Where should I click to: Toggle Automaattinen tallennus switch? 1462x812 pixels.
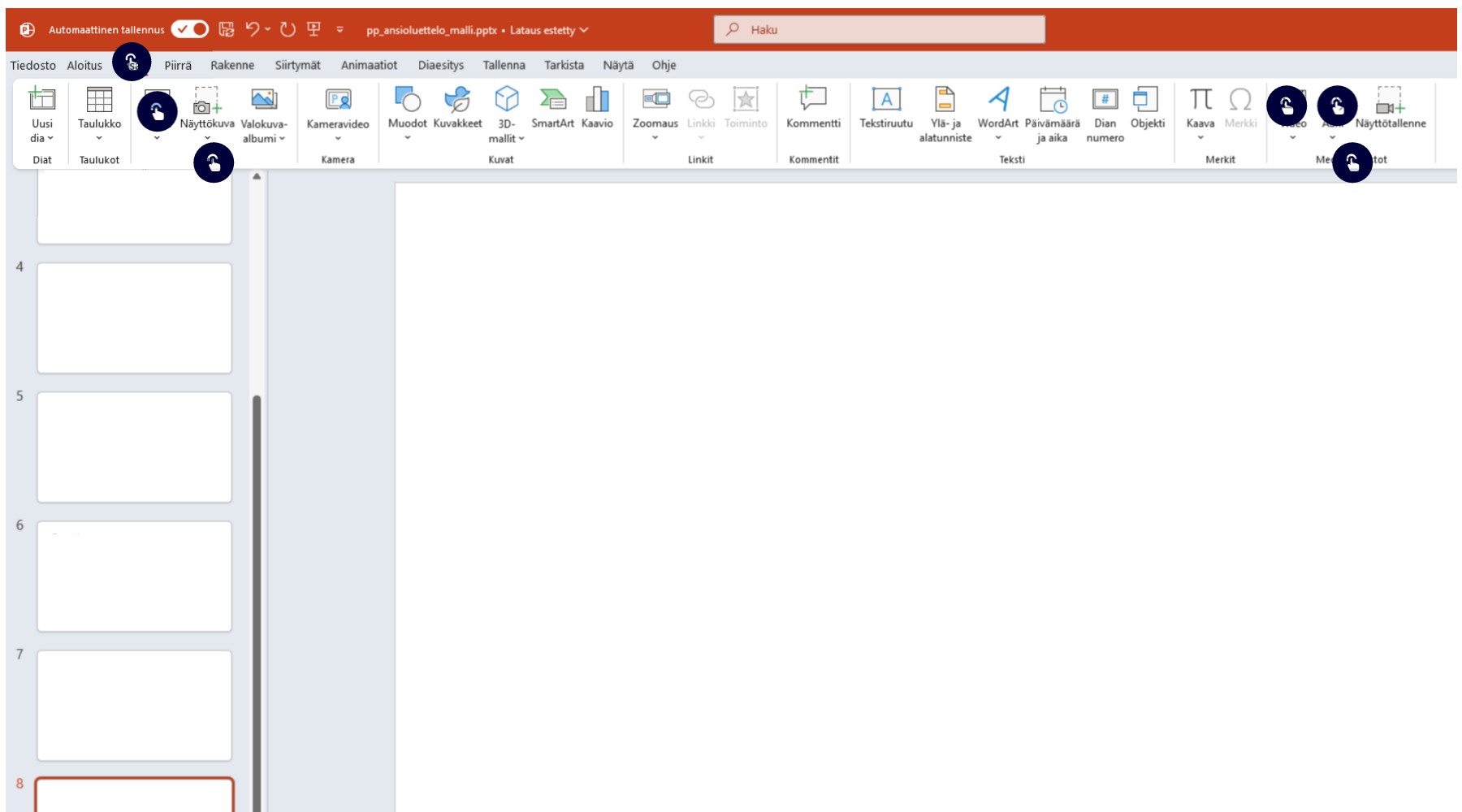(190, 29)
